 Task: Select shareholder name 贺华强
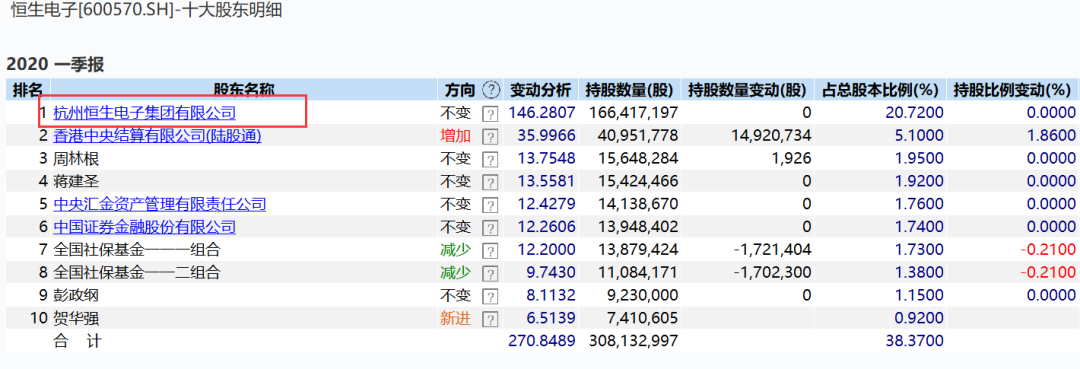pyautogui.click(x=76, y=319)
